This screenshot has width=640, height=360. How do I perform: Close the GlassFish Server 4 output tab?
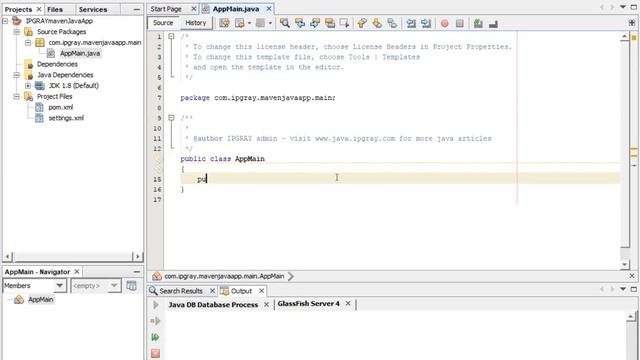click(348, 303)
